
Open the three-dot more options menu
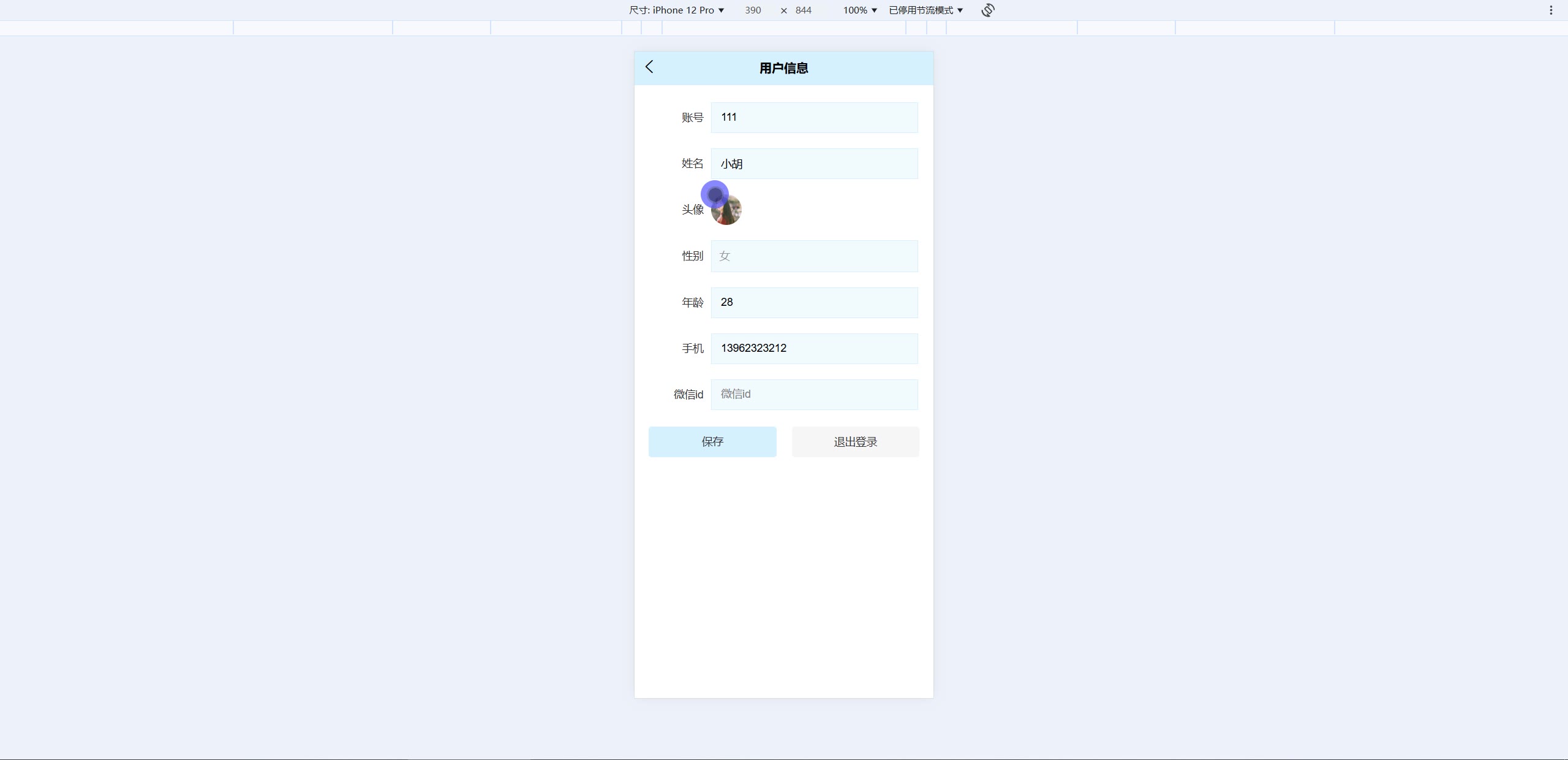pos(1551,10)
